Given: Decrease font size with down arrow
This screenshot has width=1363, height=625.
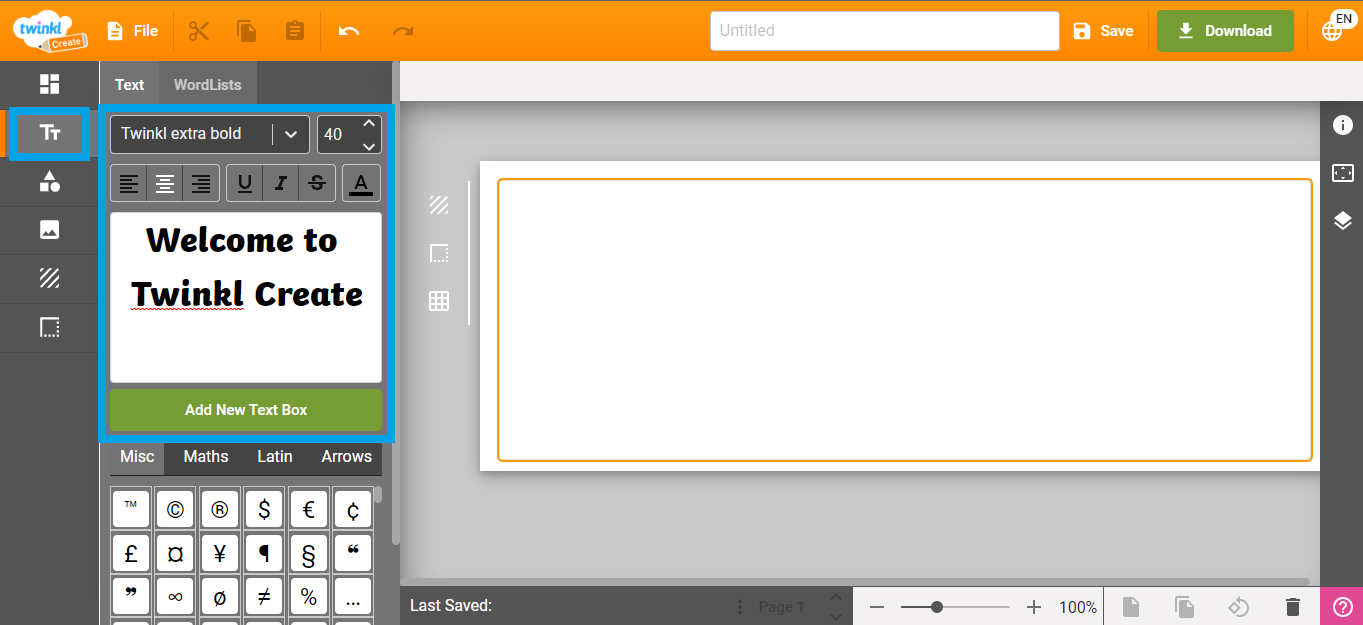Looking at the screenshot, I should [369, 146].
